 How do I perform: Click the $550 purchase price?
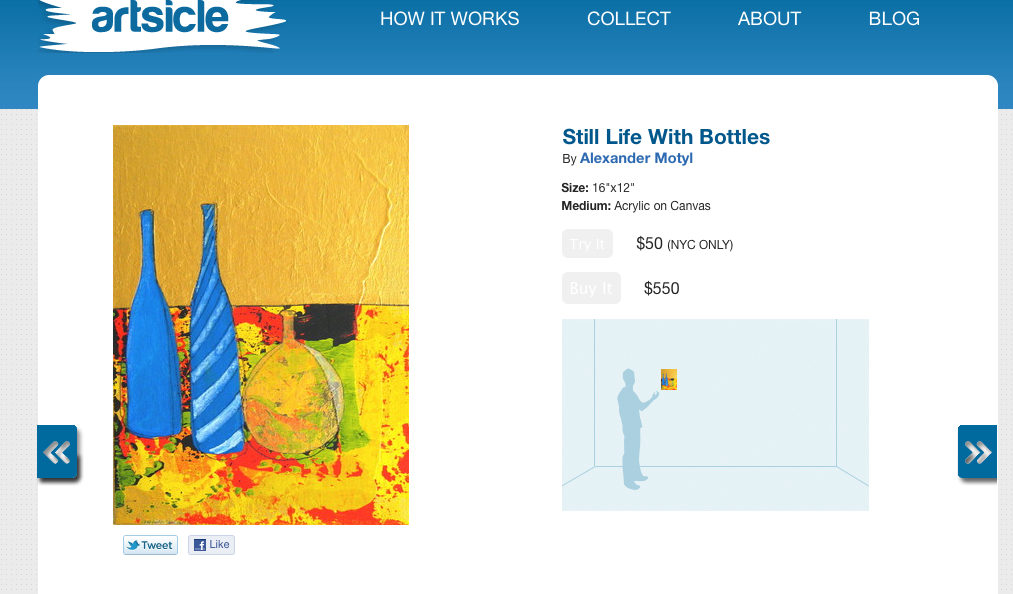(x=661, y=289)
